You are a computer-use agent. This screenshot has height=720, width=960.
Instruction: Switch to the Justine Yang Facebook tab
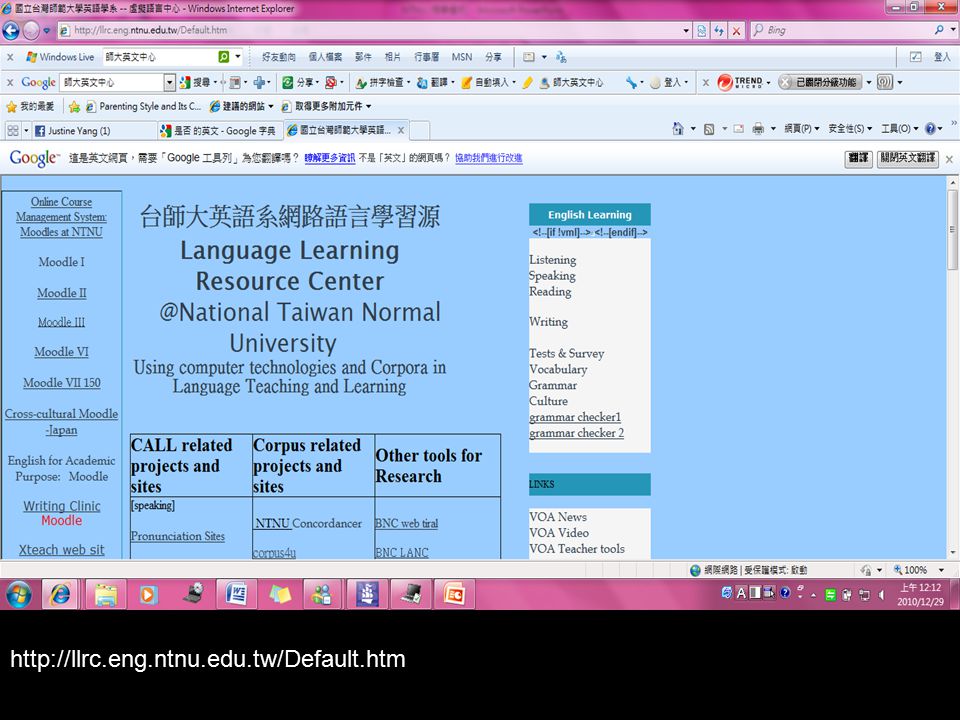(94, 130)
